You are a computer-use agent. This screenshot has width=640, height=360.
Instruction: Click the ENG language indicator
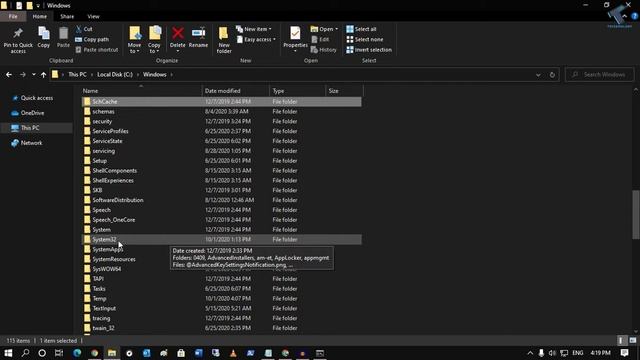click(x=578, y=353)
